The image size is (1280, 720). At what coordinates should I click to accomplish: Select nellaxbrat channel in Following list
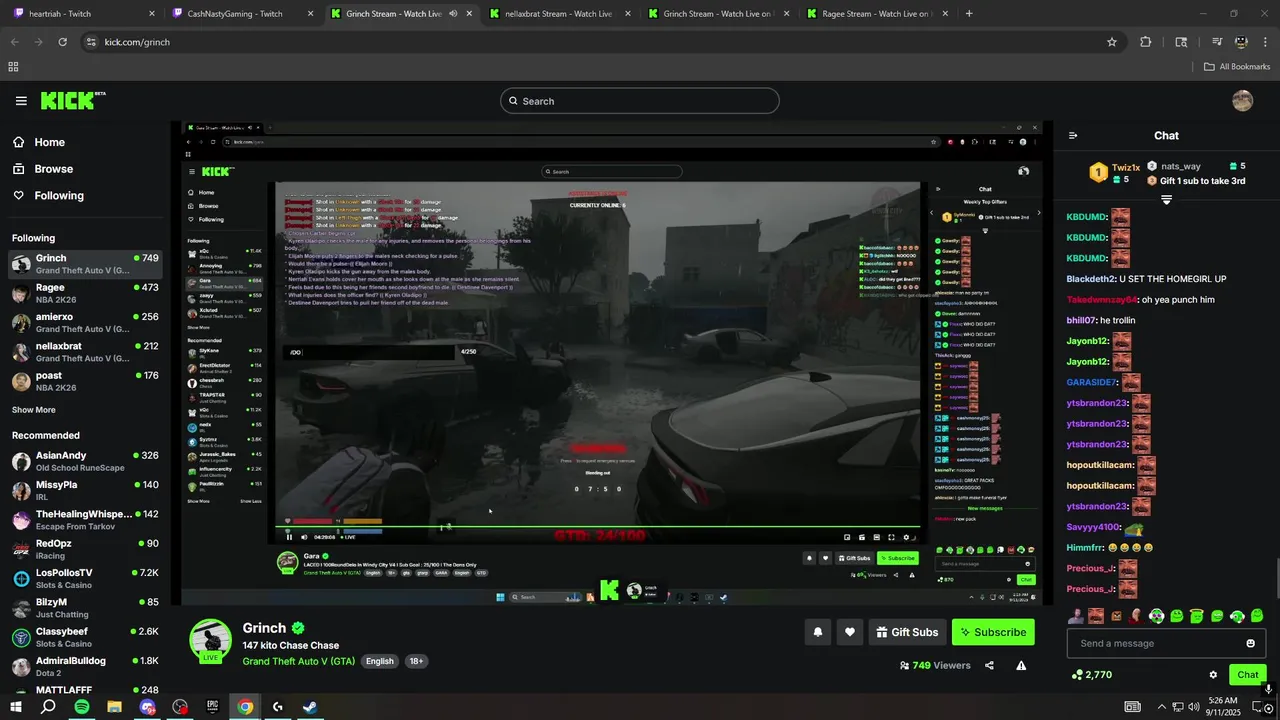pos(84,352)
